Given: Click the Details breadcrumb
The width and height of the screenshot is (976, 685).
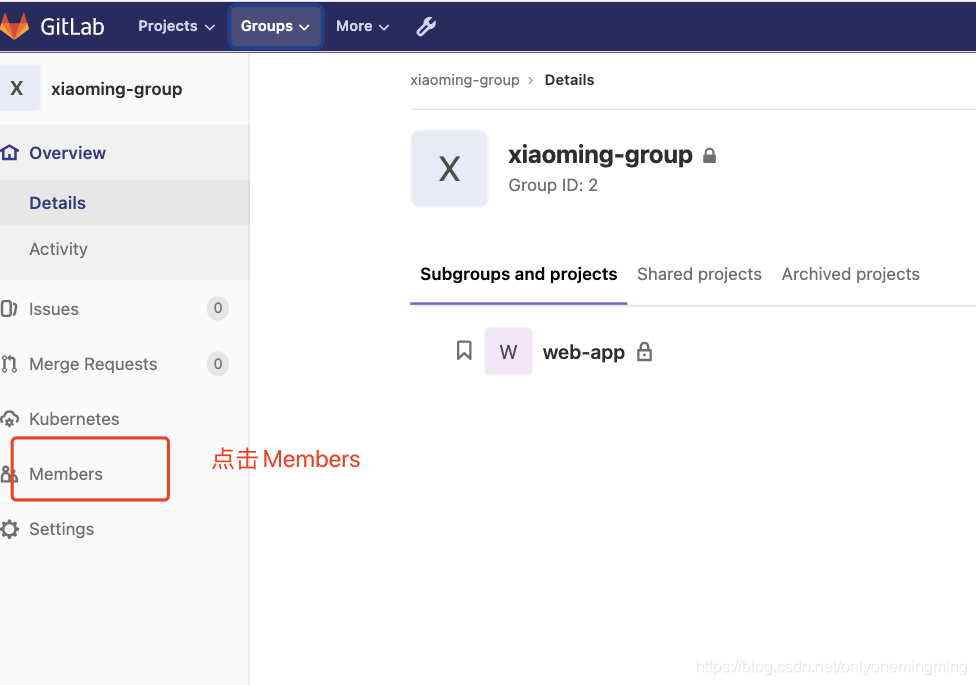Looking at the screenshot, I should coord(569,80).
